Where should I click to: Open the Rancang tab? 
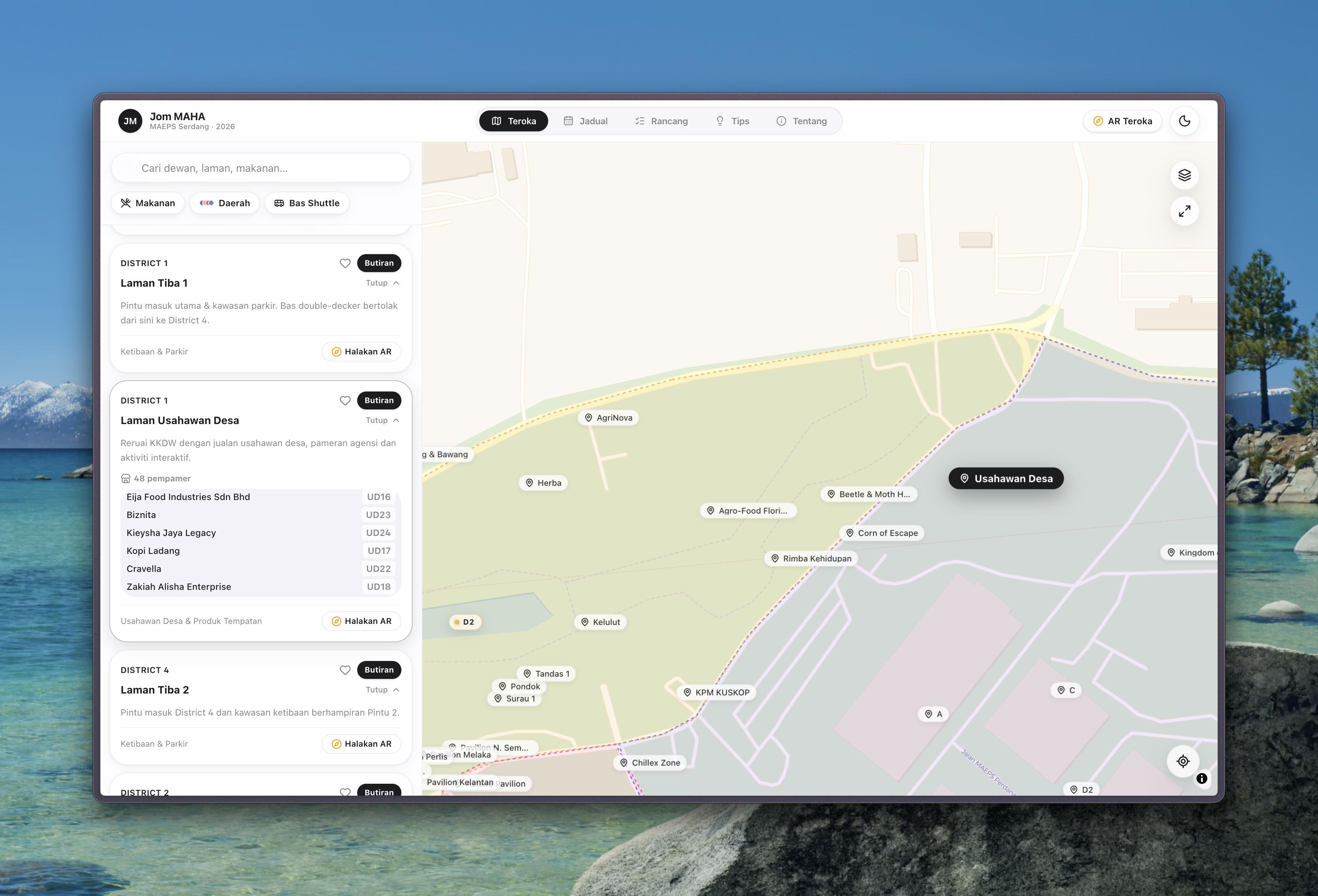[x=661, y=121]
